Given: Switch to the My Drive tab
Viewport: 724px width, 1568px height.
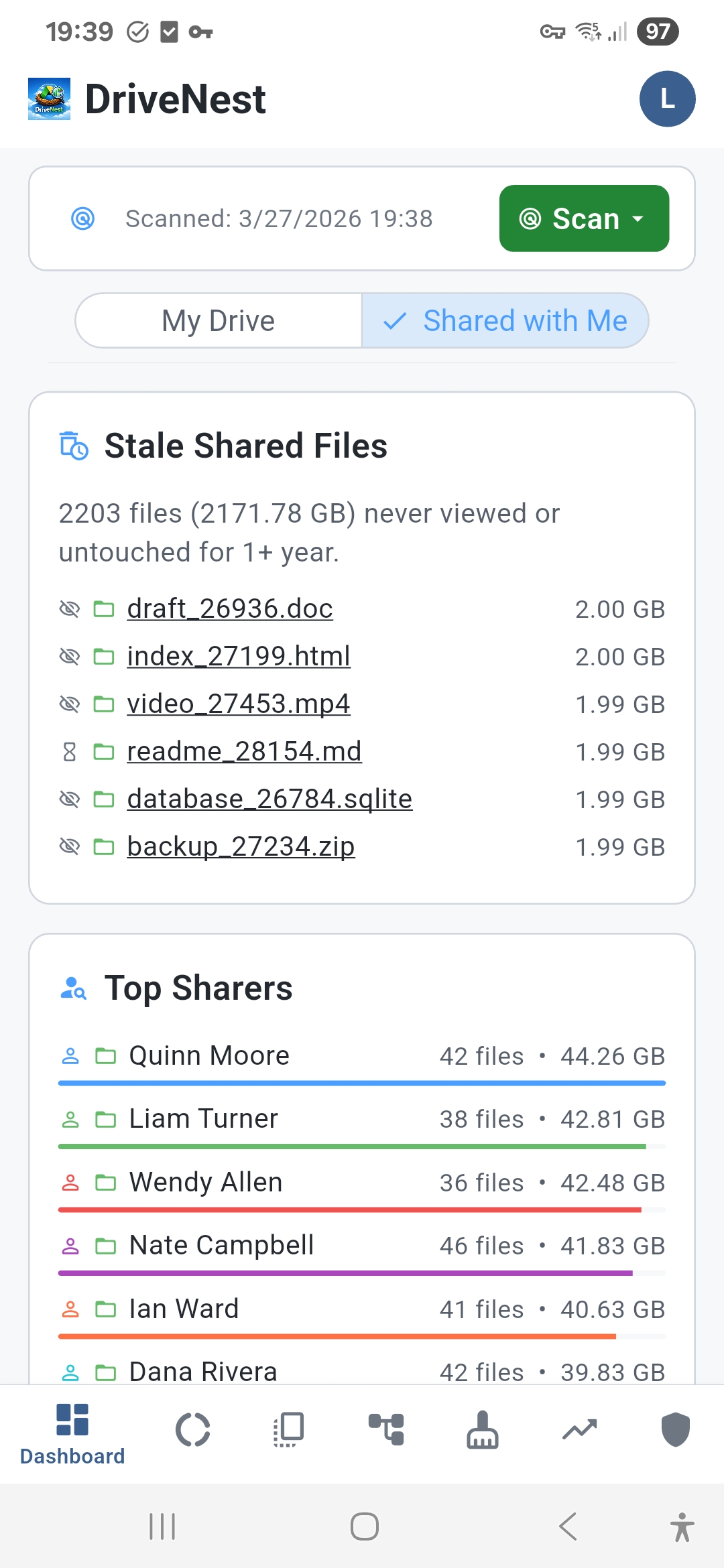Looking at the screenshot, I should (219, 321).
